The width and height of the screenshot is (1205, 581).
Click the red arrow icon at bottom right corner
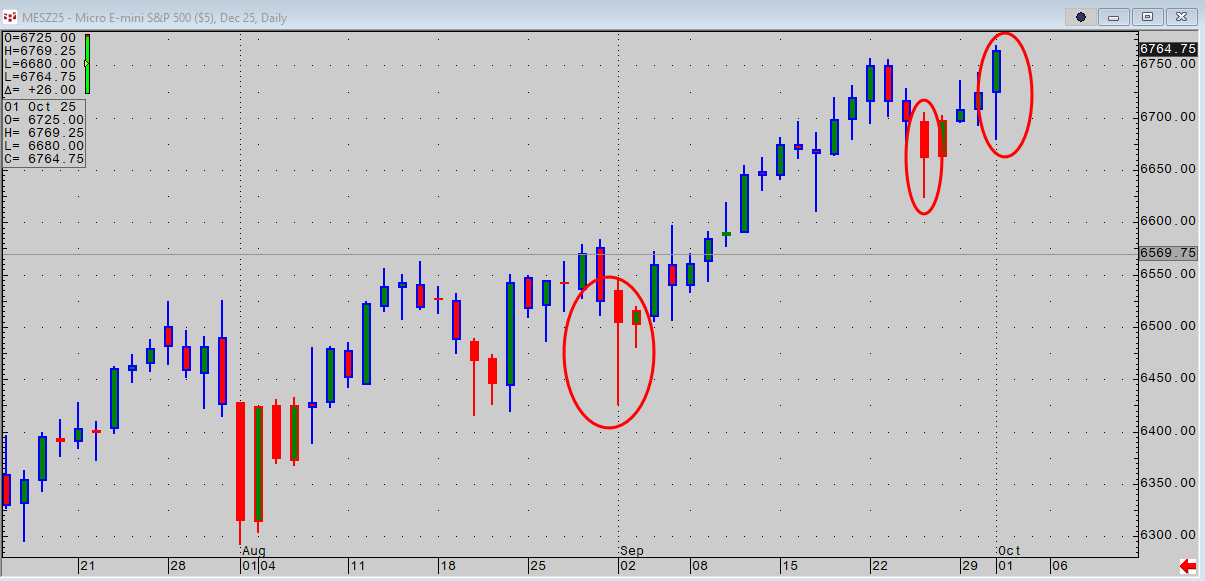point(1188,567)
